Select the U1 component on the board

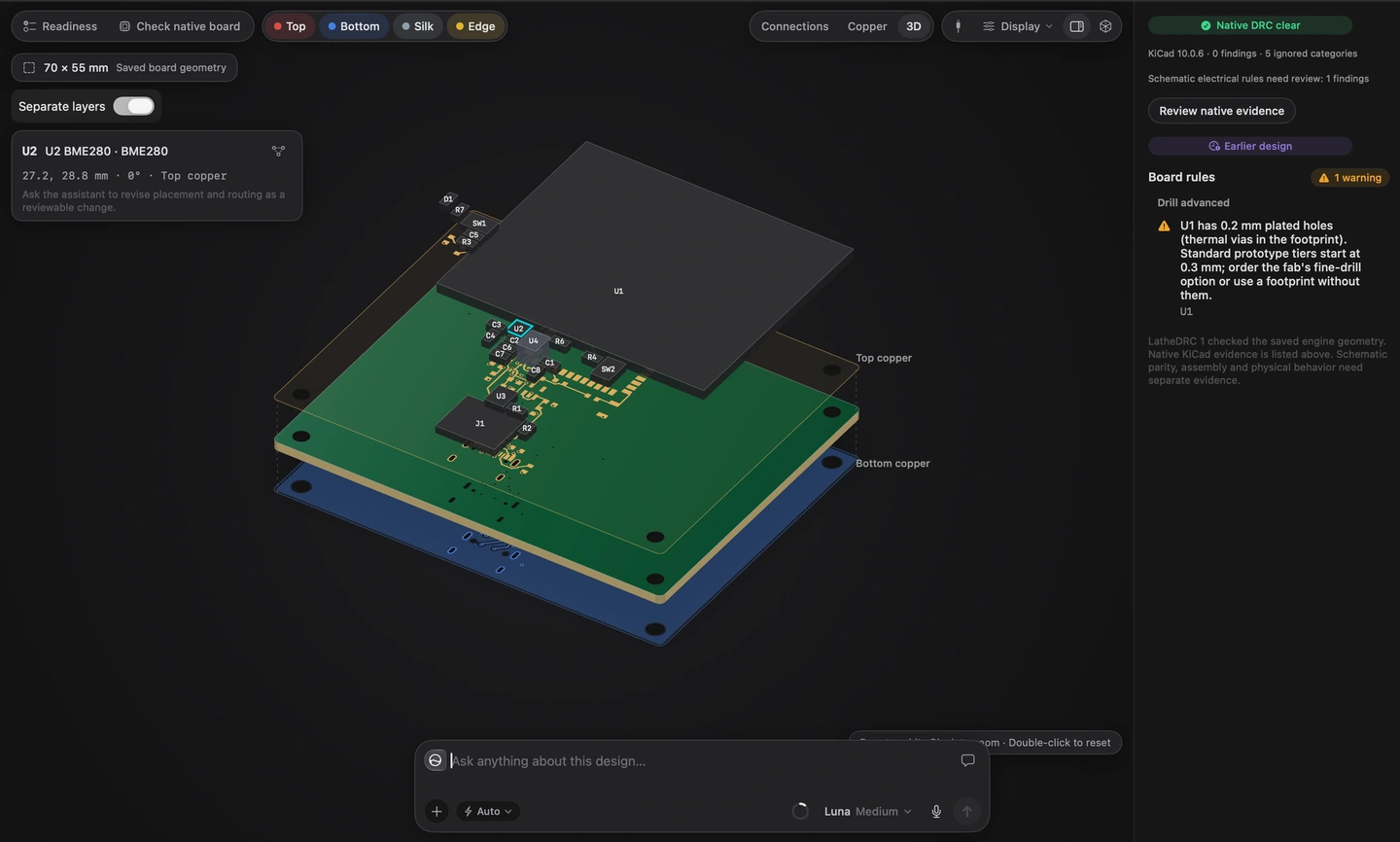pos(618,291)
